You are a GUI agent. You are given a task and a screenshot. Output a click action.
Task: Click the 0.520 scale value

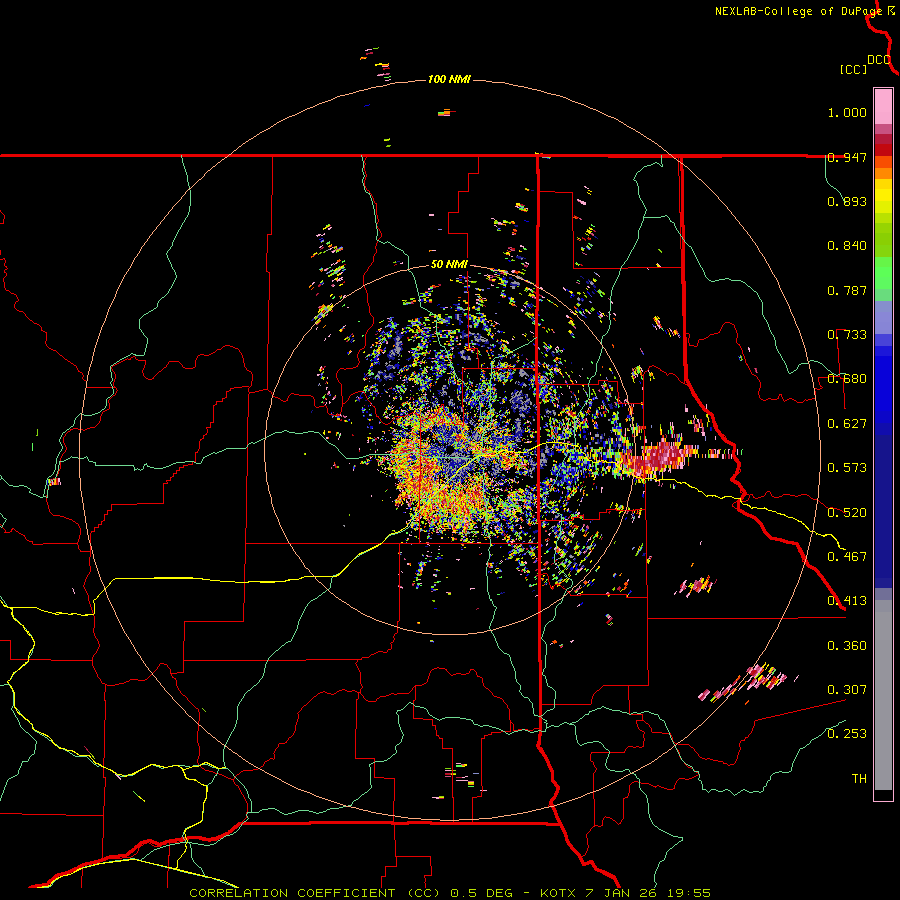(847, 513)
